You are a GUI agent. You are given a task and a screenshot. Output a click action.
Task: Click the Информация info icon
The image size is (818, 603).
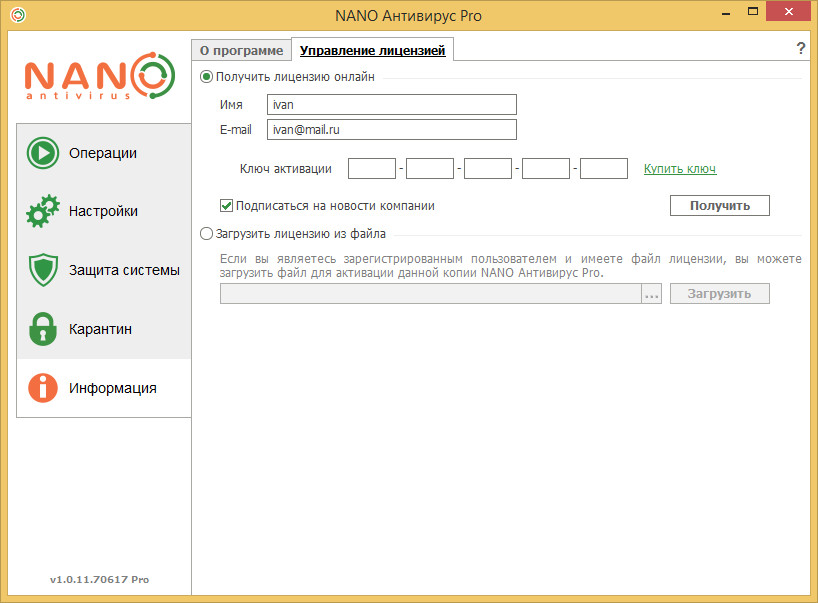point(43,388)
